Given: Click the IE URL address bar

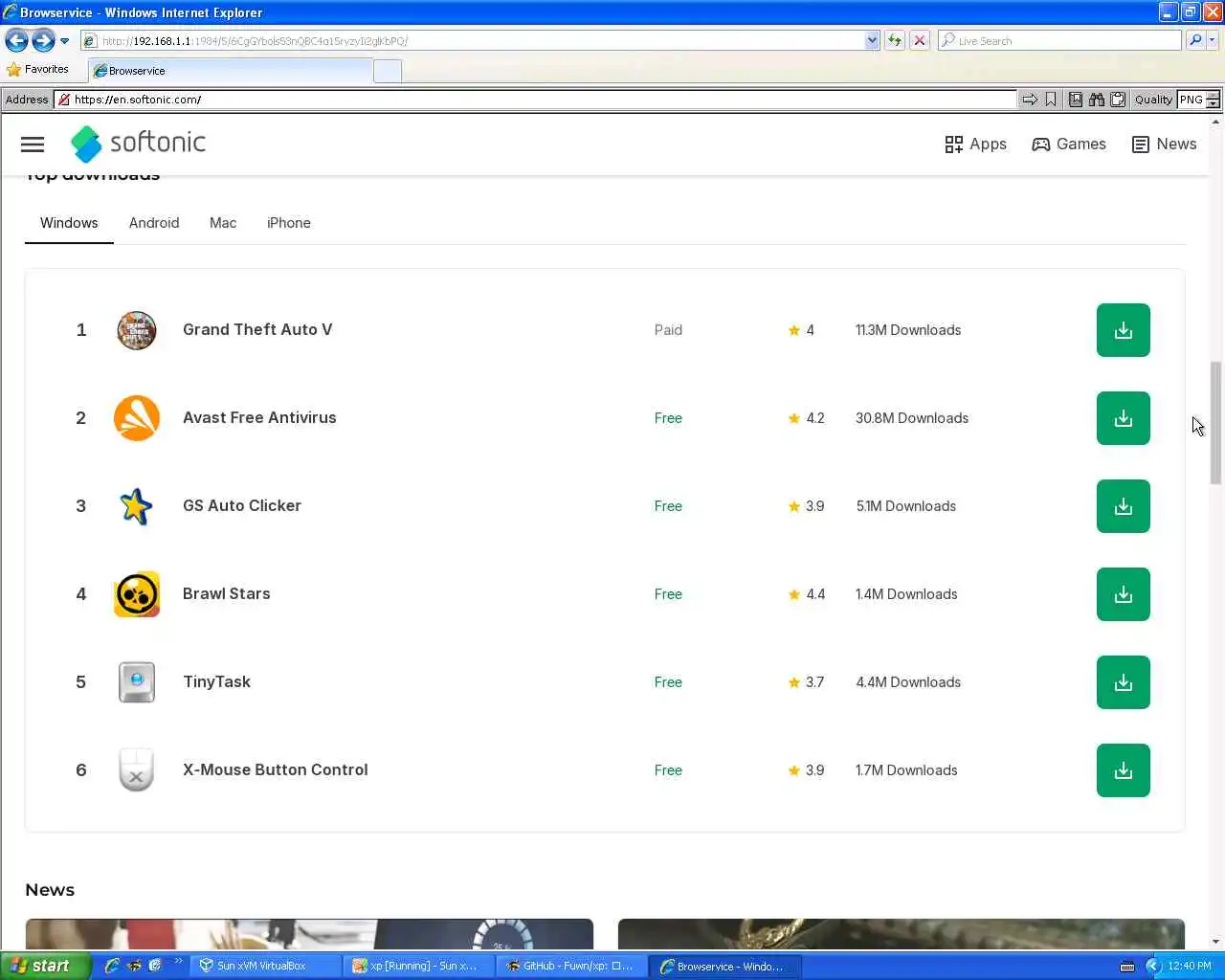Looking at the screenshot, I should tap(473, 41).
